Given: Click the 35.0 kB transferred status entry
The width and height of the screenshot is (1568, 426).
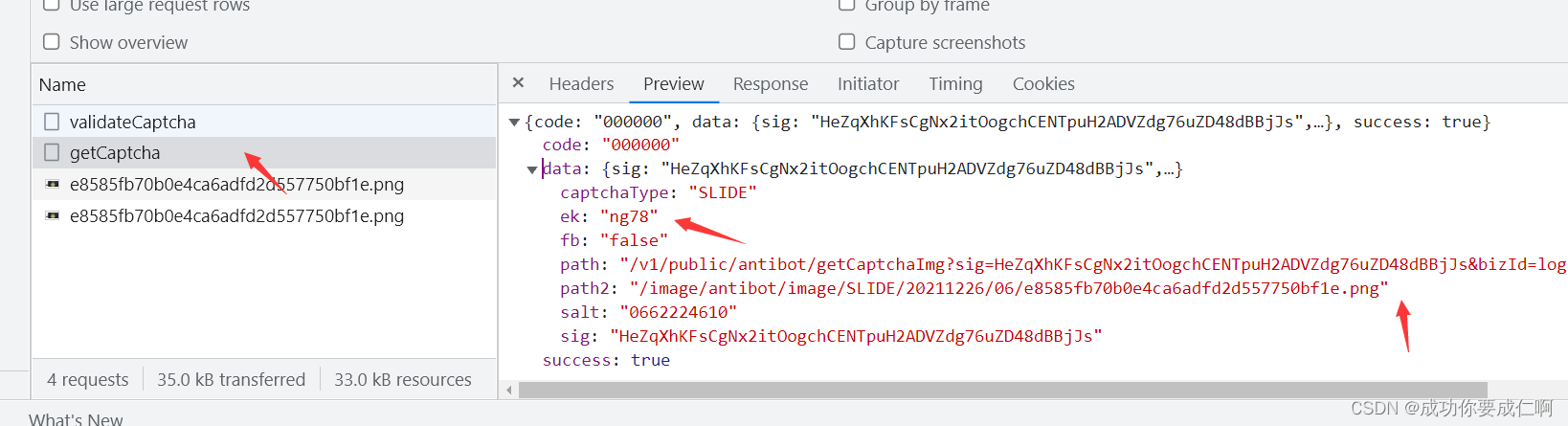Looking at the screenshot, I should point(231,380).
